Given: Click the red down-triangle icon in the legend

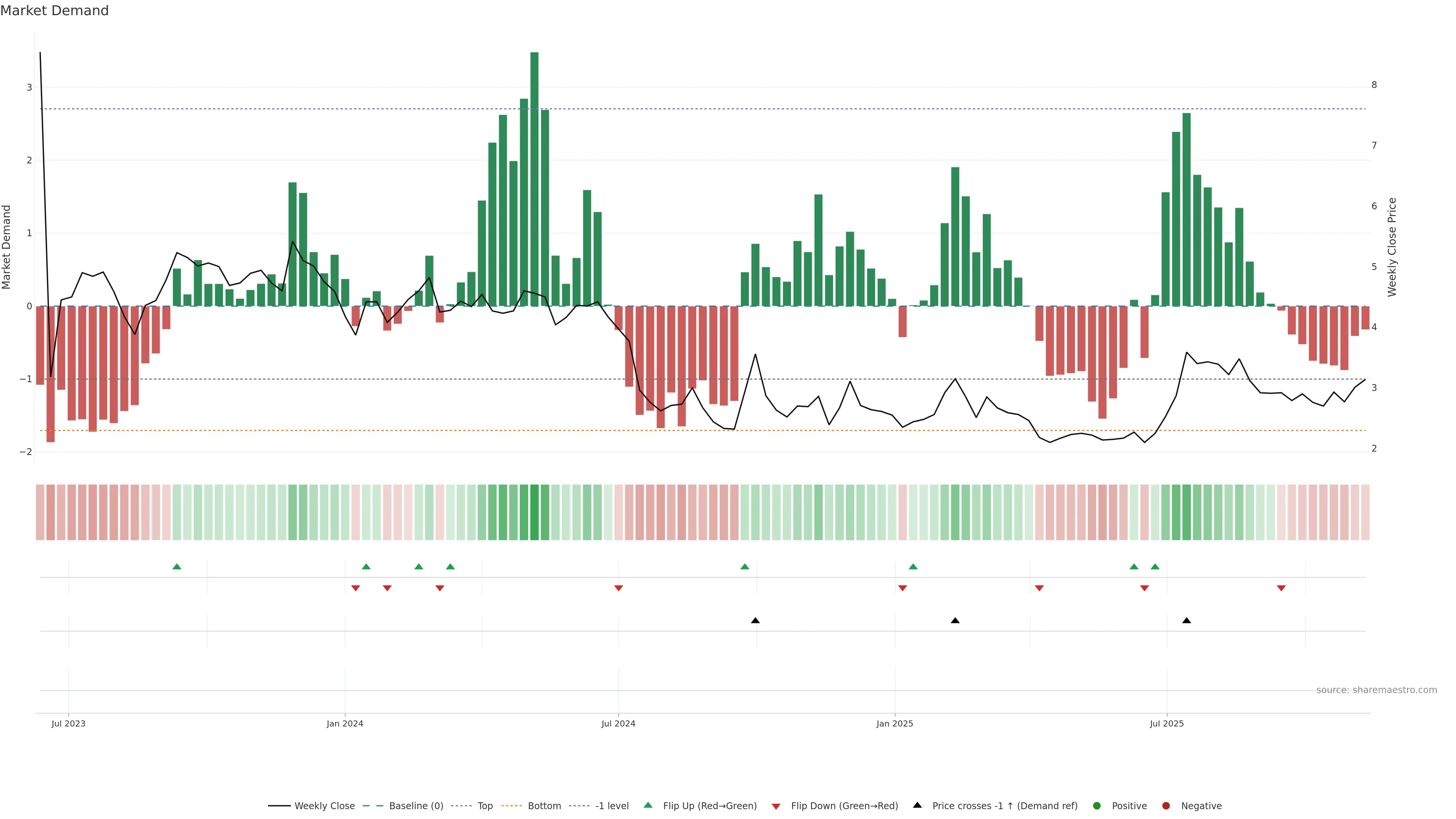Looking at the screenshot, I should (x=776, y=806).
